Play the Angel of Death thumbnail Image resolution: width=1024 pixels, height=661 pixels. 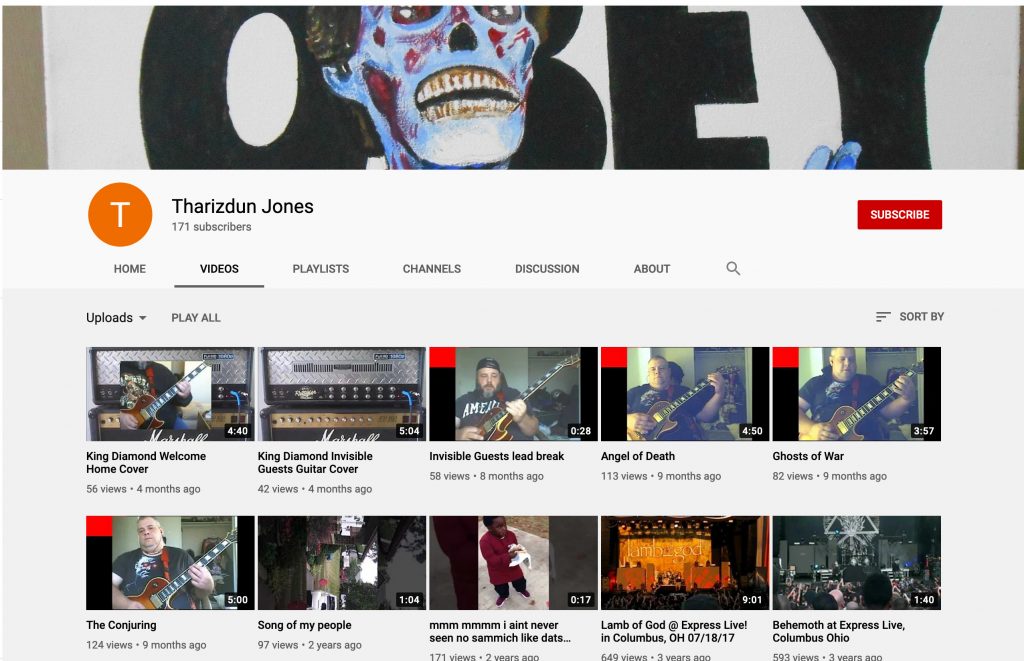coord(685,394)
